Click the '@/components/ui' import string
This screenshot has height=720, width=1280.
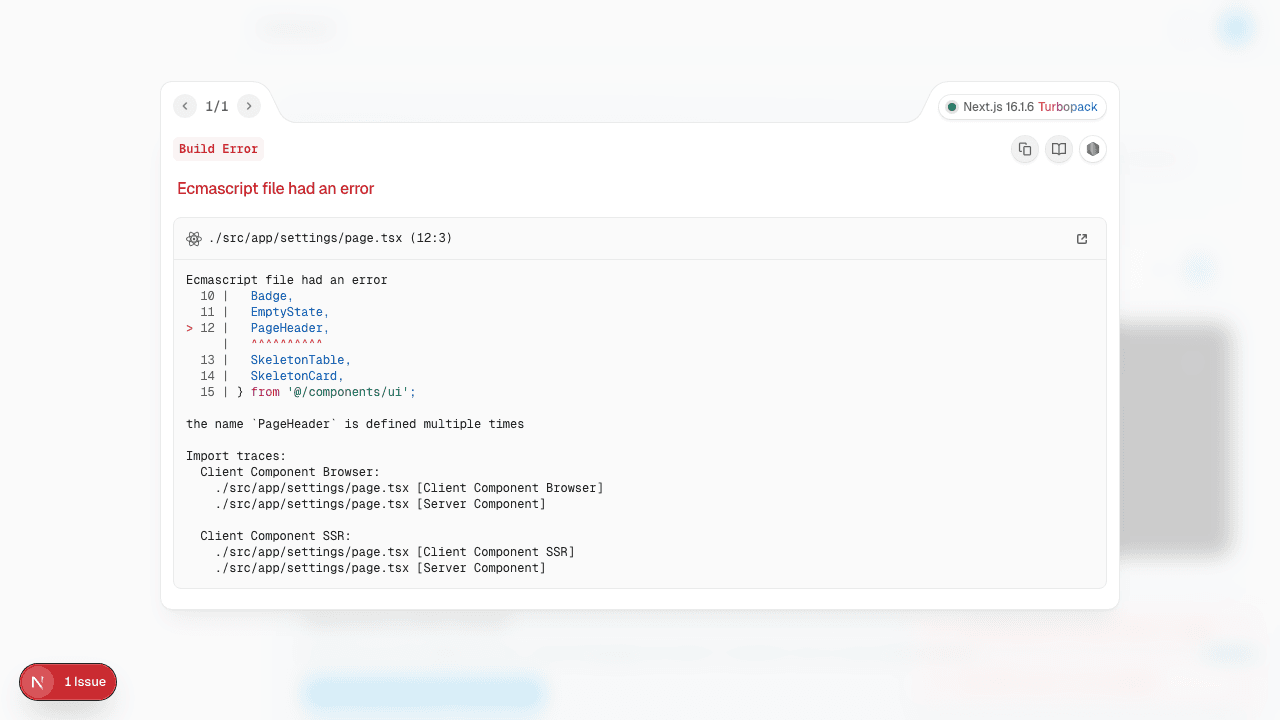(x=349, y=391)
